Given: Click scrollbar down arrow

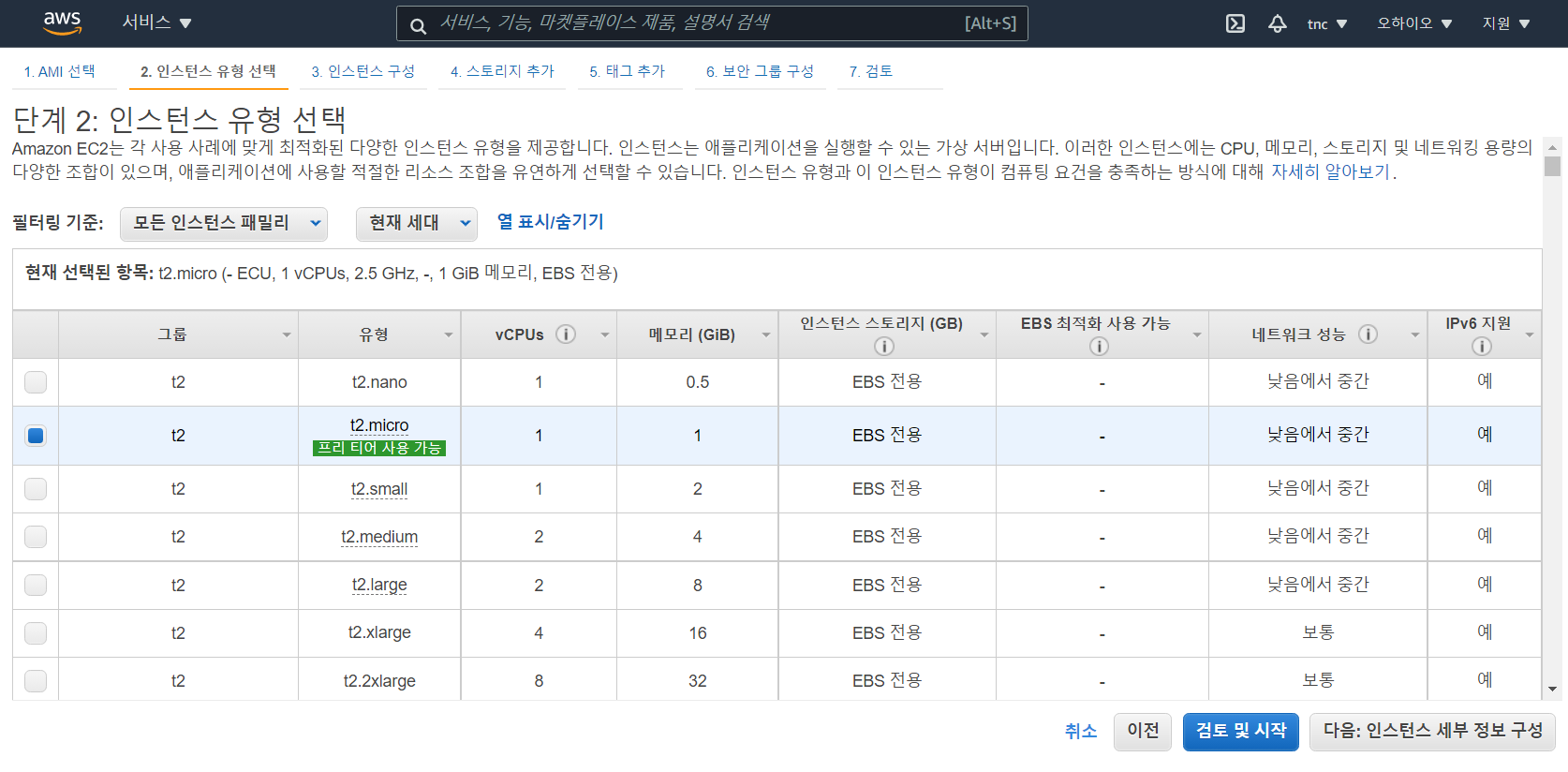Looking at the screenshot, I should click(x=1553, y=690).
